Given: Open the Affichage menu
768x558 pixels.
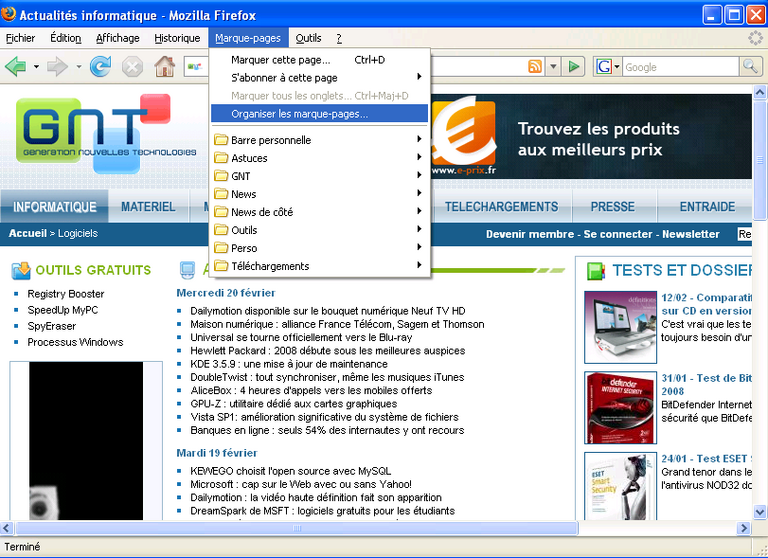Looking at the screenshot, I should pyautogui.click(x=118, y=38).
